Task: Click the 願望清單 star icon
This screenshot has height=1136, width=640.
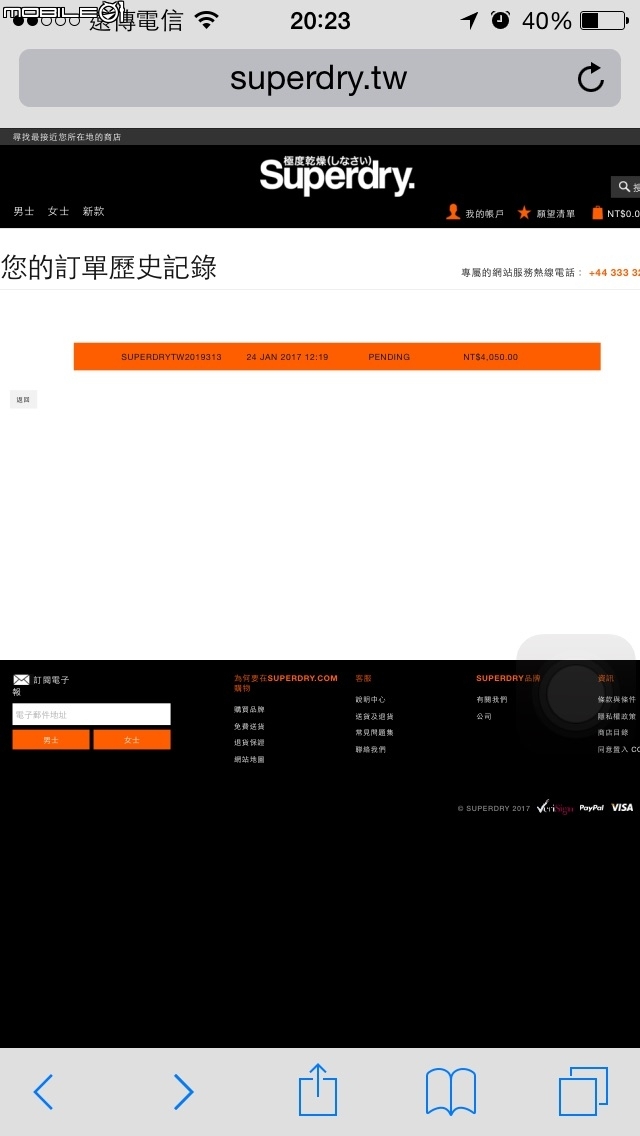Action: pyautogui.click(x=524, y=212)
